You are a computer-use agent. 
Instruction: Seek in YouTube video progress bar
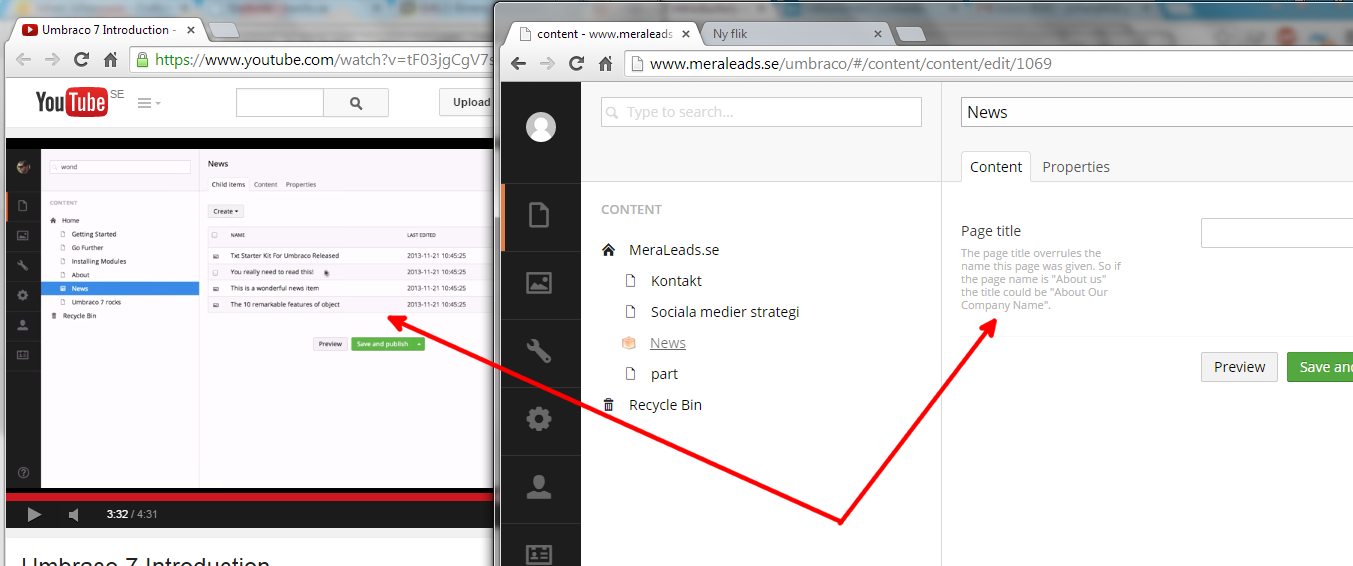pyautogui.click(x=250, y=496)
